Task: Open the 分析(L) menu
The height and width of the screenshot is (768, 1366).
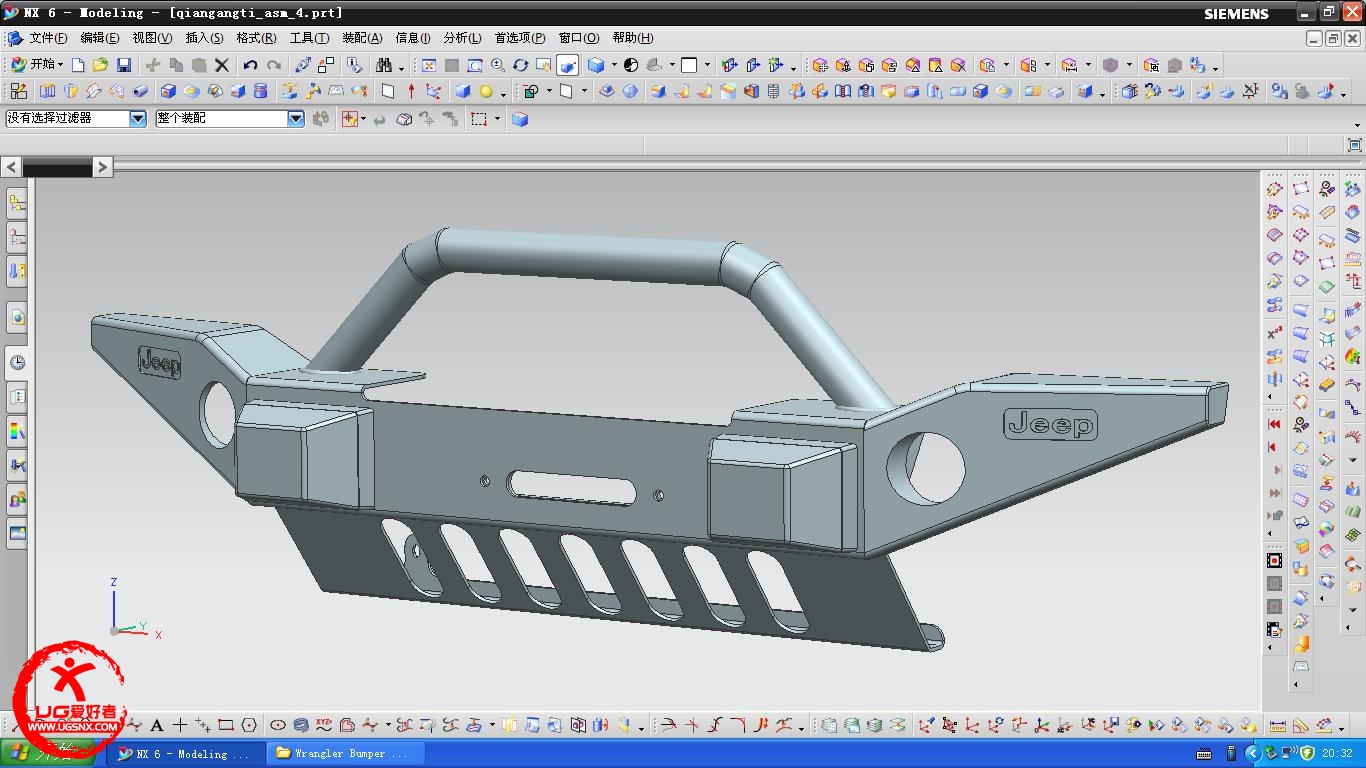Action: coord(462,38)
